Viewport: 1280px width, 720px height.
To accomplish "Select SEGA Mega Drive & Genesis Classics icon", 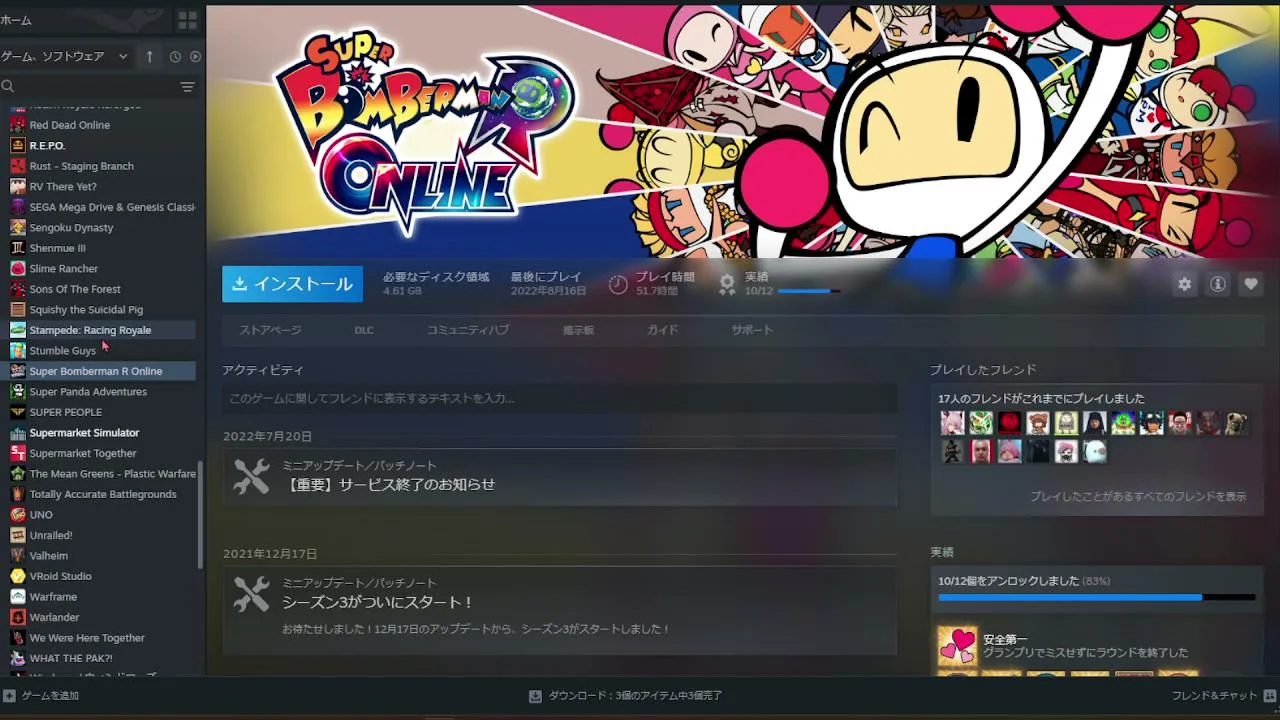I will 17,207.
